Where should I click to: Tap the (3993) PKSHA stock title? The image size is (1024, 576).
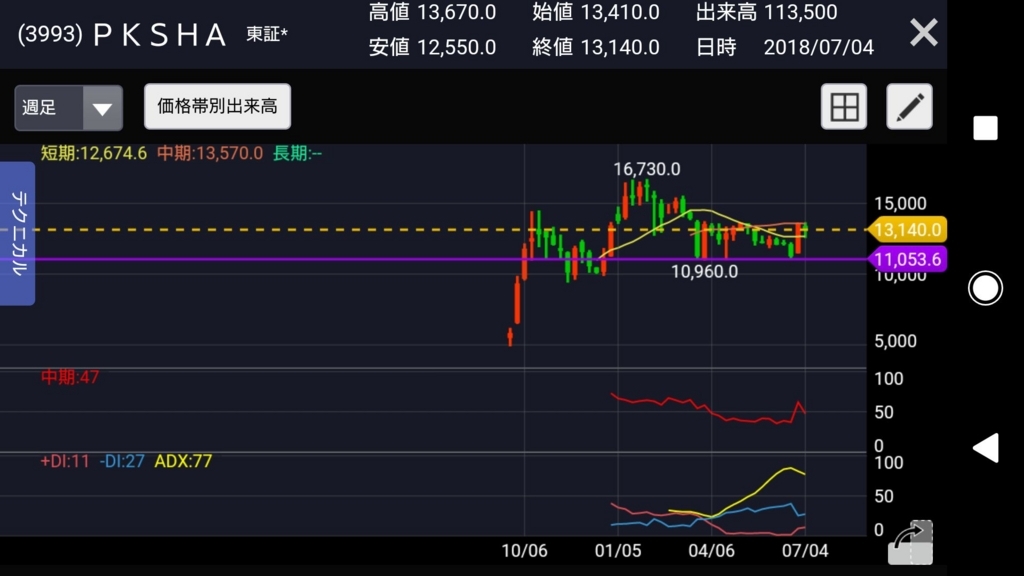121,35
